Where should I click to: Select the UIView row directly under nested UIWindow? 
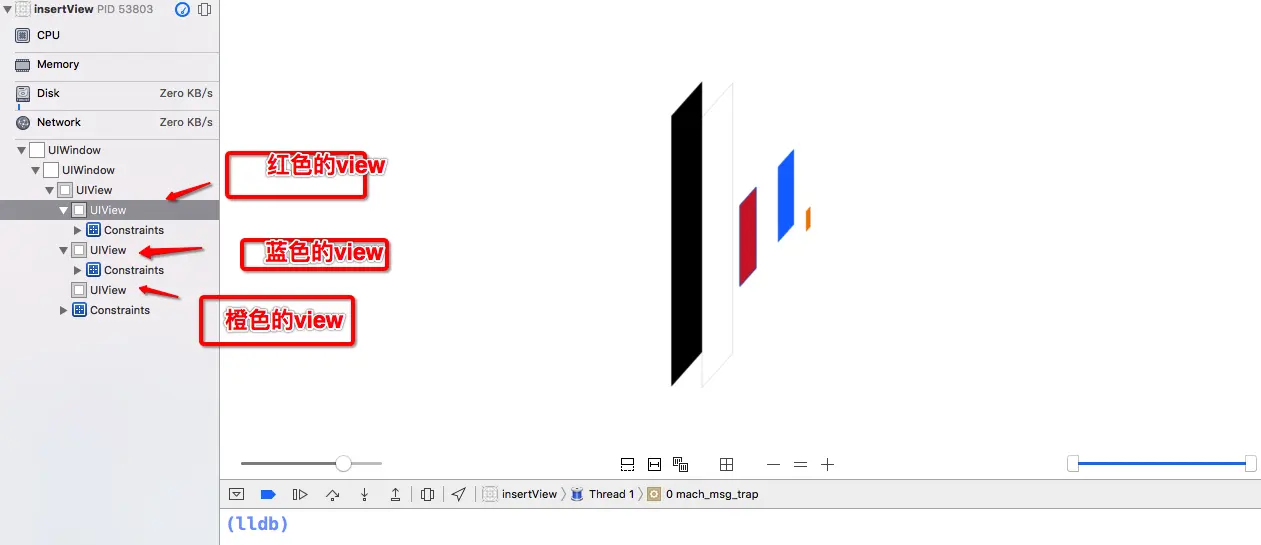point(109,190)
